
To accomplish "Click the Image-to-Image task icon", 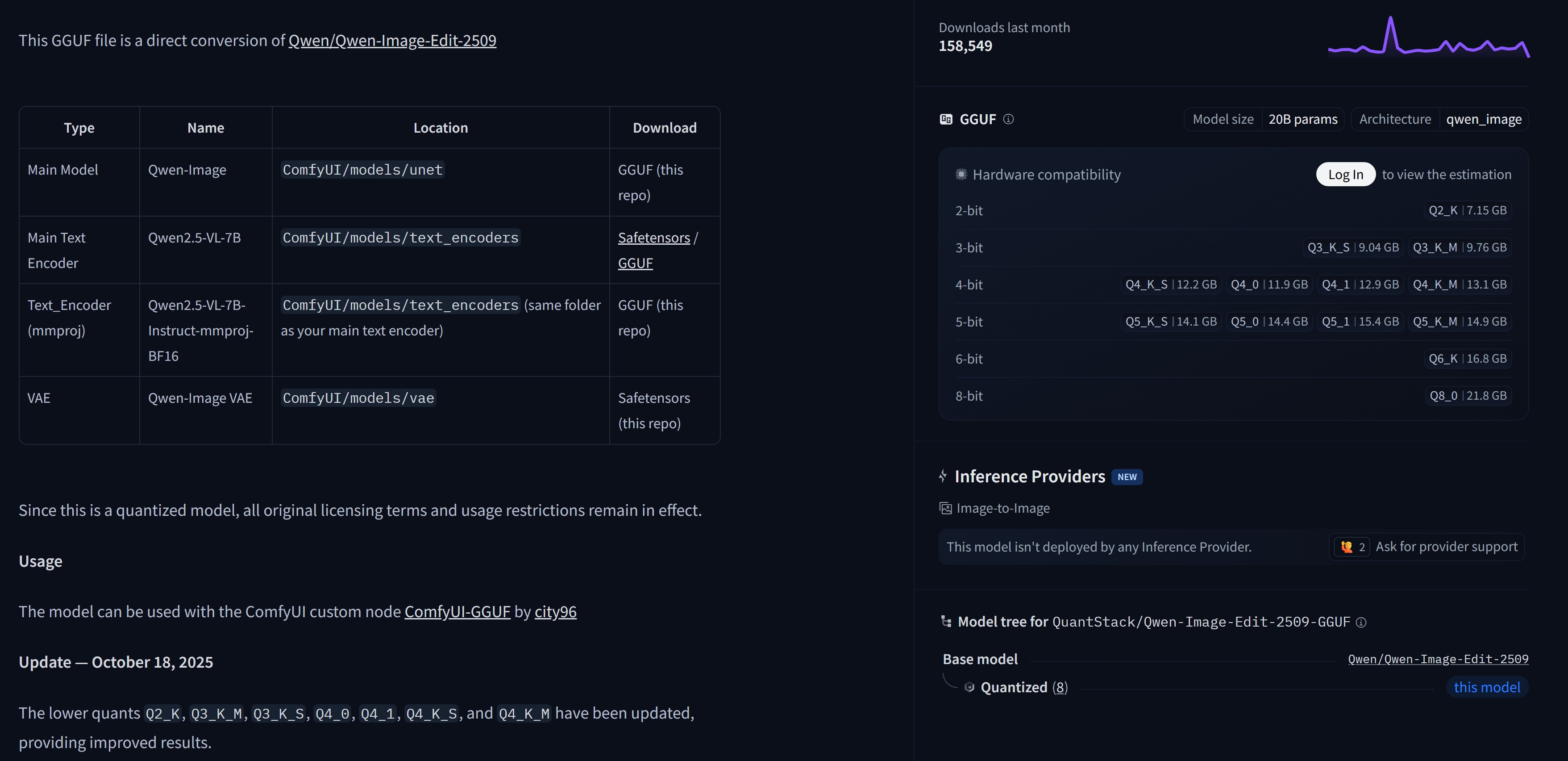I will 946,508.
